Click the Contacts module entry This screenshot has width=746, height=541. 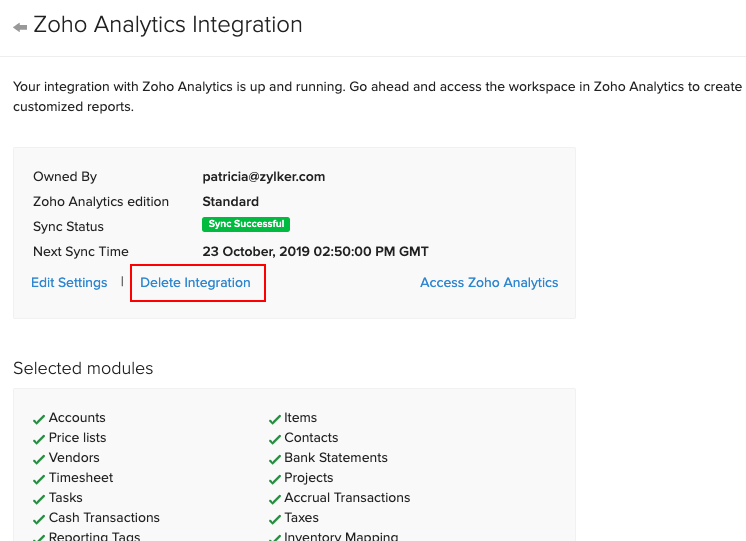pyautogui.click(x=311, y=437)
